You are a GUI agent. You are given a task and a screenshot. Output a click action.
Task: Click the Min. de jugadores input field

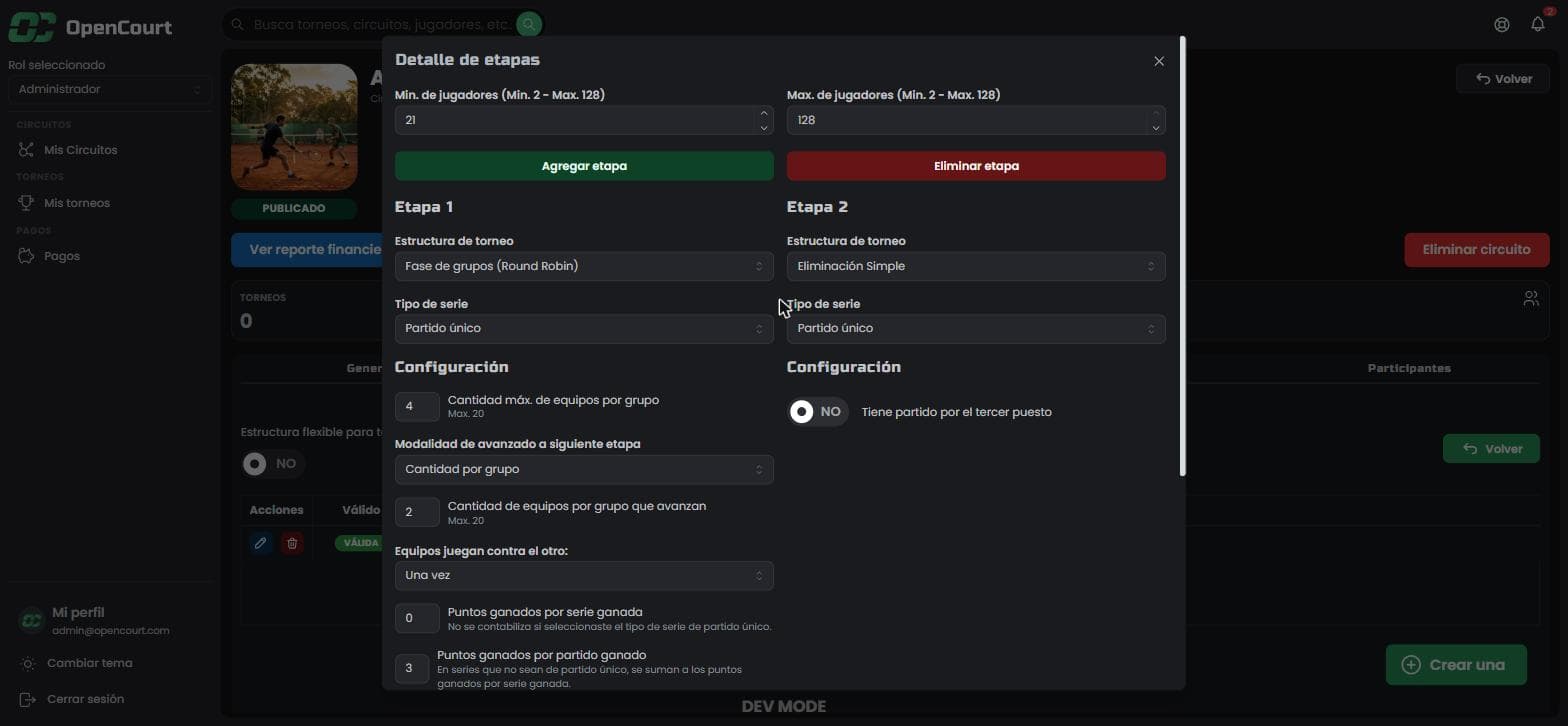575,120
